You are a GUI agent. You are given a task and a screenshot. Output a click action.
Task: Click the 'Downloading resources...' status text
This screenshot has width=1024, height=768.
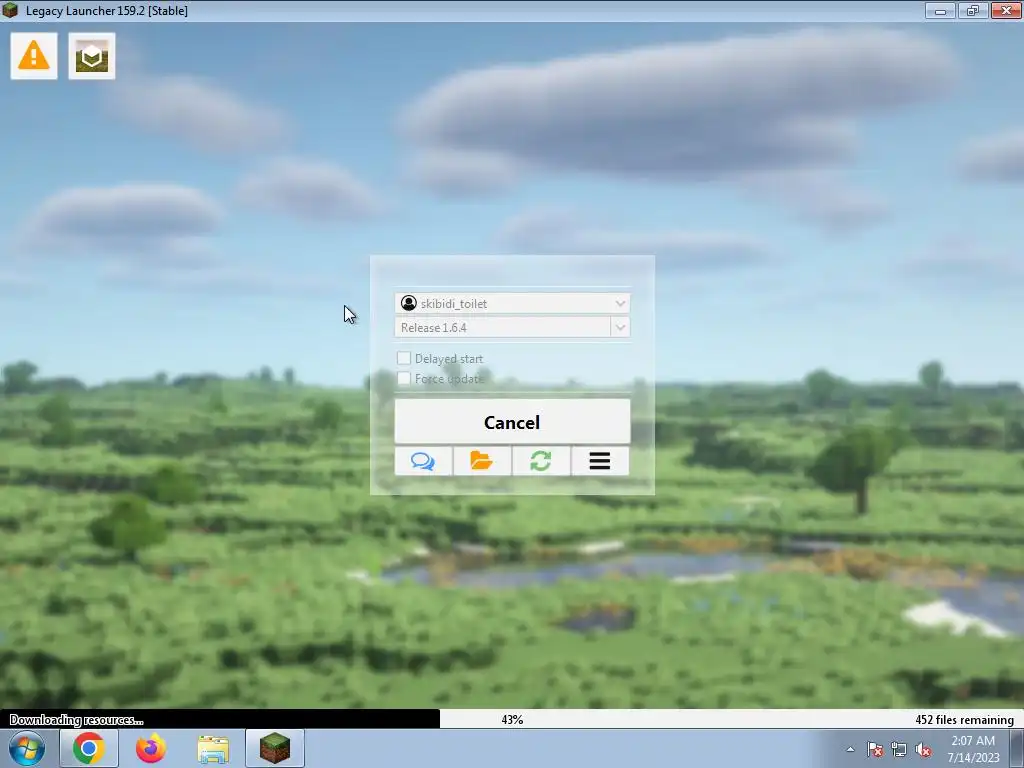click(x=76, y=720)
